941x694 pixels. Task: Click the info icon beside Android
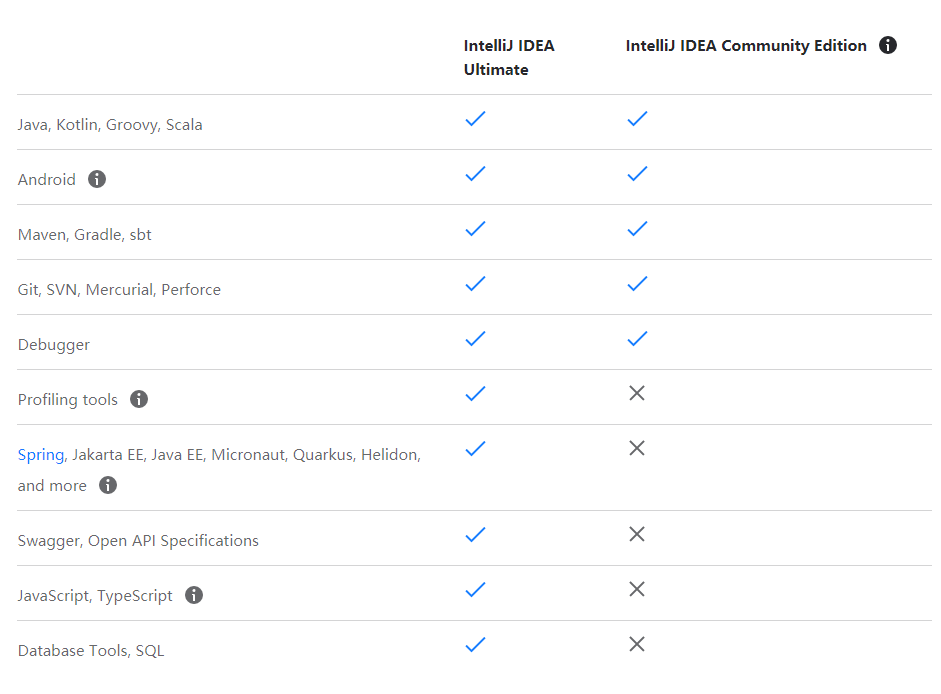[97, 179]
